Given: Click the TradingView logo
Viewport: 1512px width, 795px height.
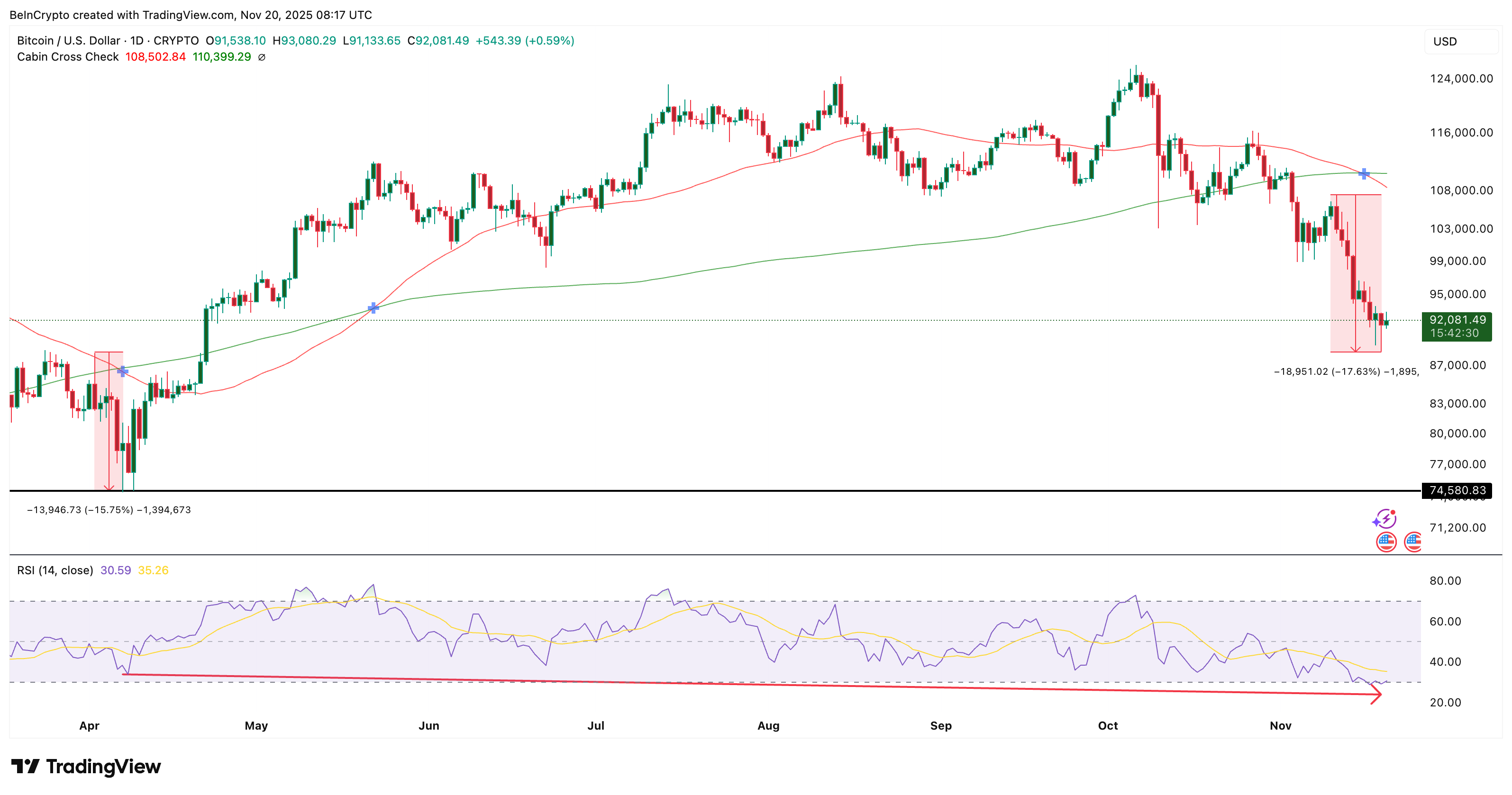Looking at the screenshot, I should [x=86, y=766].
